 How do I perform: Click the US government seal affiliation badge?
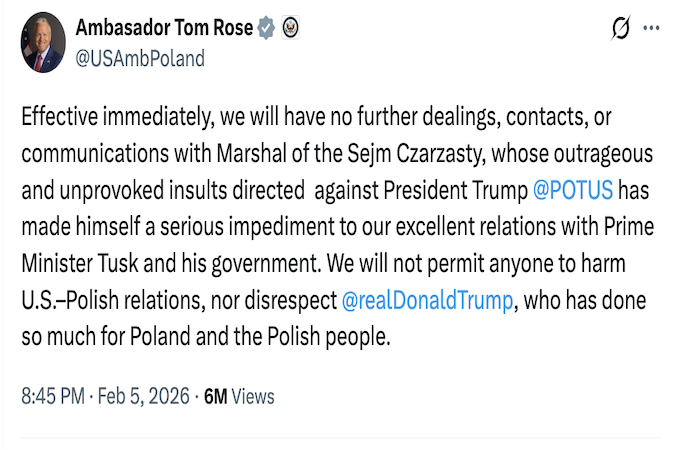point(290,28)
